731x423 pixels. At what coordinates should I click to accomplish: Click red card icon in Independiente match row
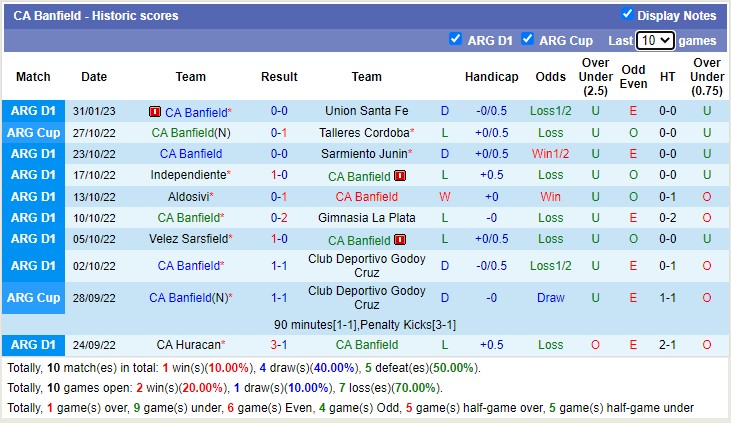(x=400, y=176)
